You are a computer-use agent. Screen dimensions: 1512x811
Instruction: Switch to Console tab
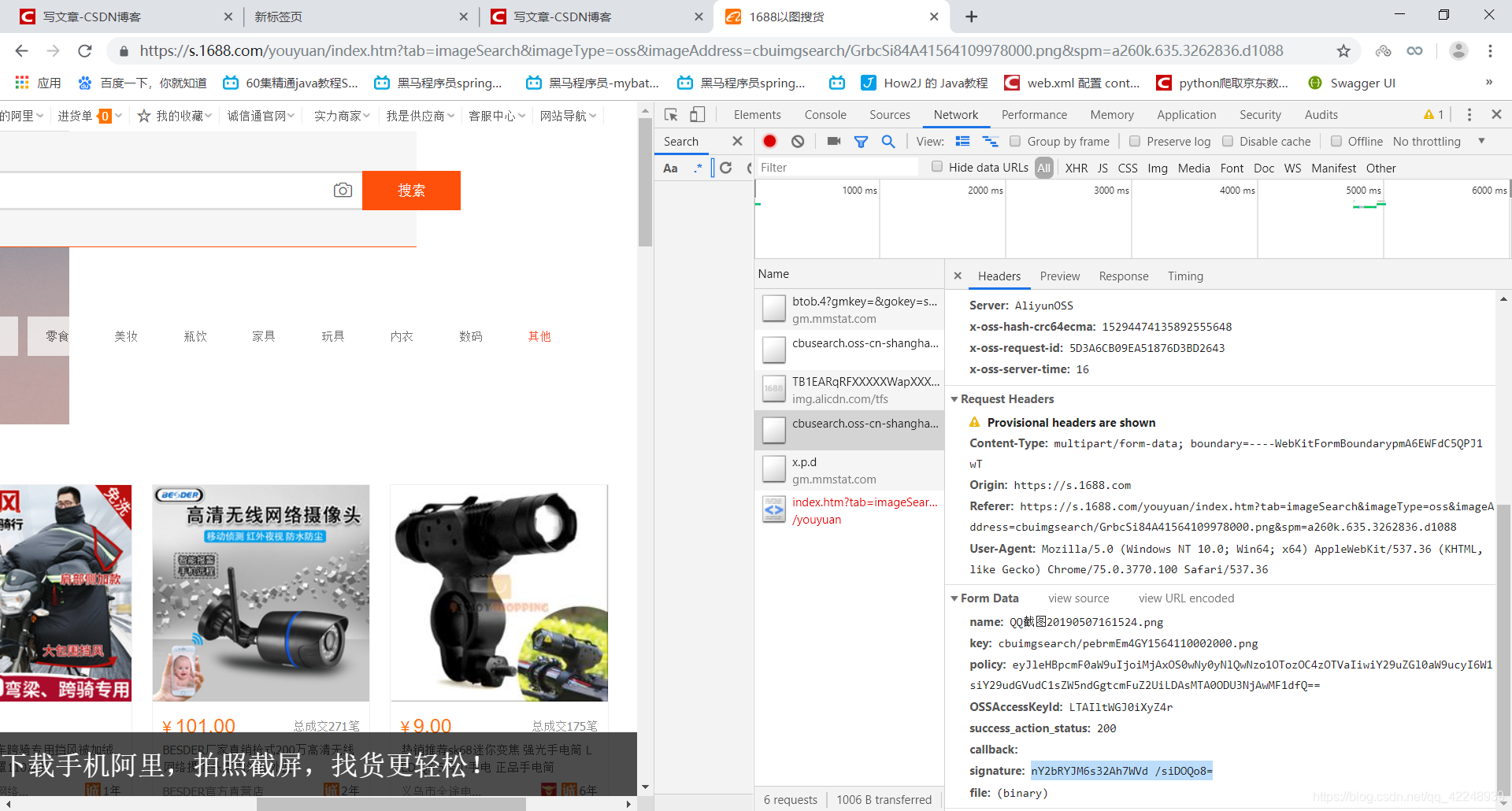pyautogui.click(x=825, y=115)
